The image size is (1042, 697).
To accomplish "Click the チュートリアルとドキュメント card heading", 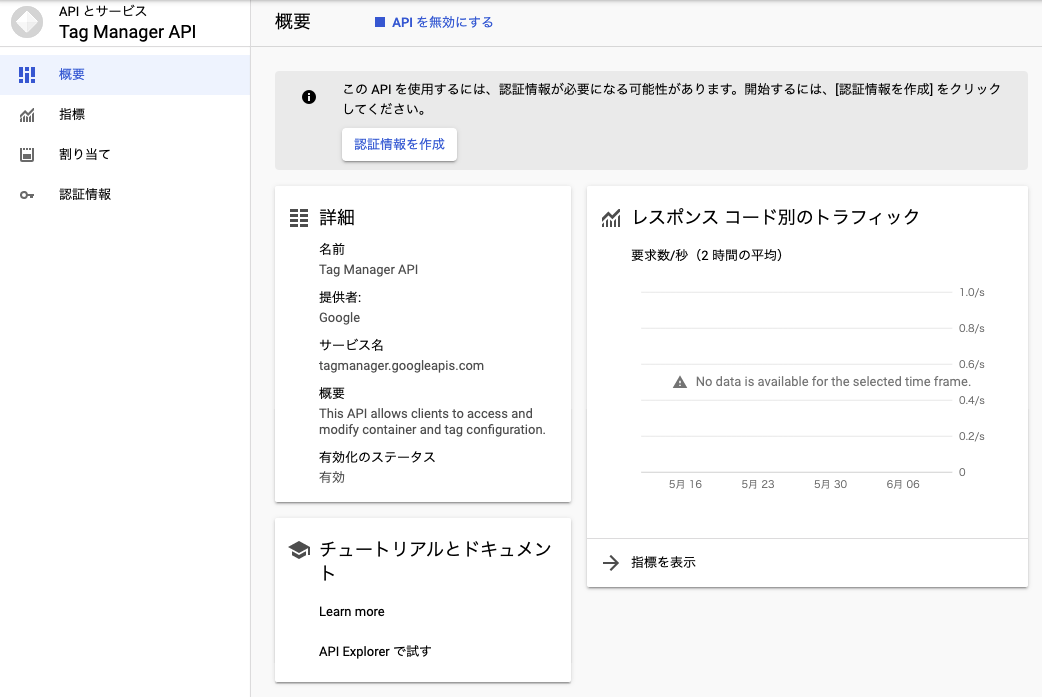I will (x=435, y=561).
